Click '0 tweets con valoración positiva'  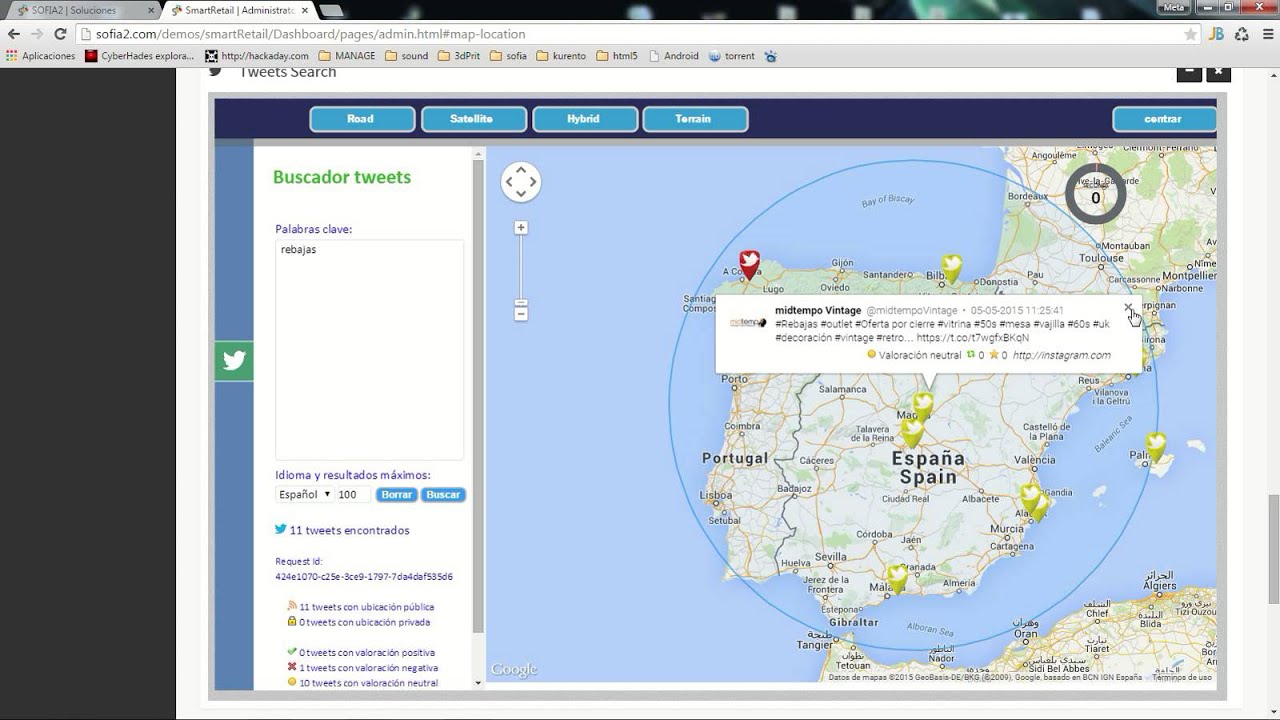pyautogui.click(x=367, y=653)
